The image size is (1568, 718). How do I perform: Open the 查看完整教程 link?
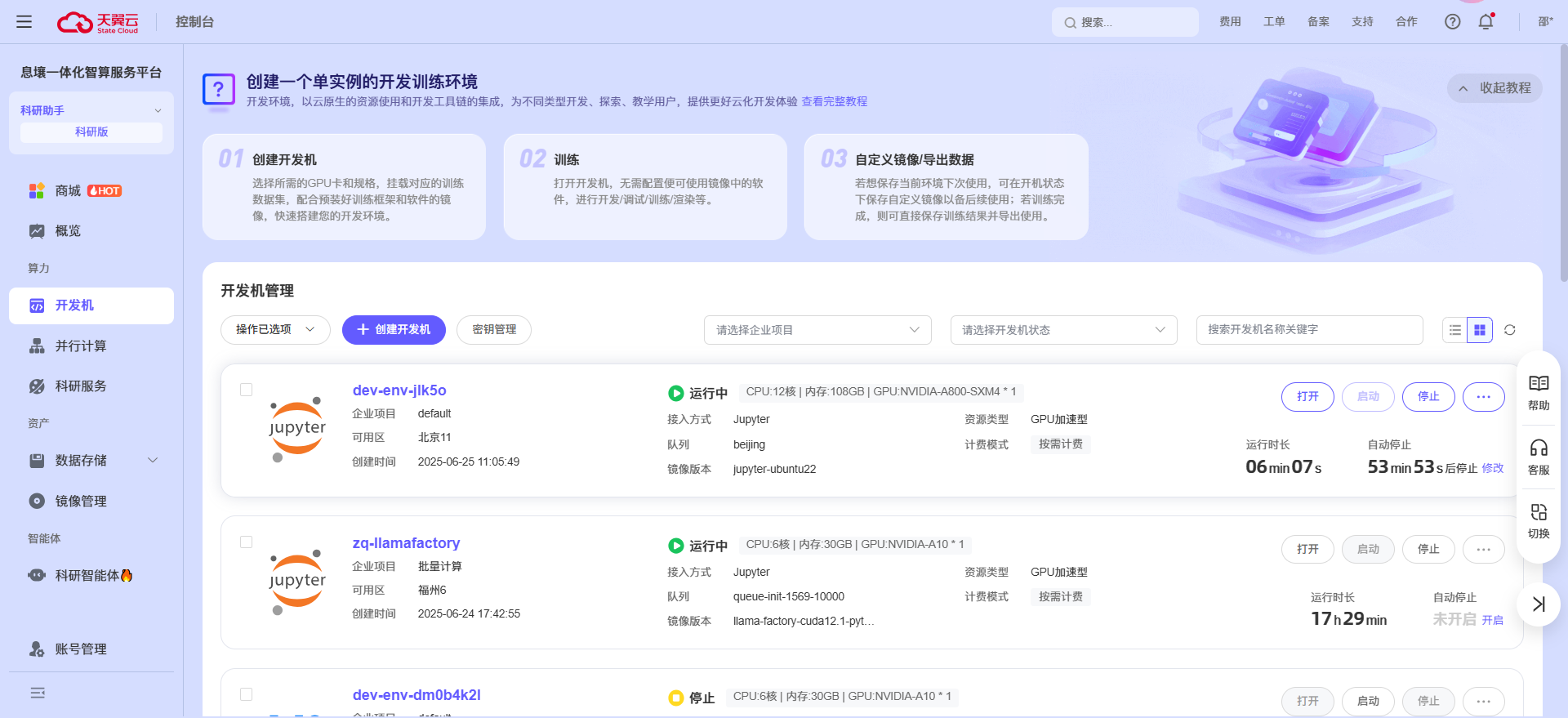[x=834, y=101]
